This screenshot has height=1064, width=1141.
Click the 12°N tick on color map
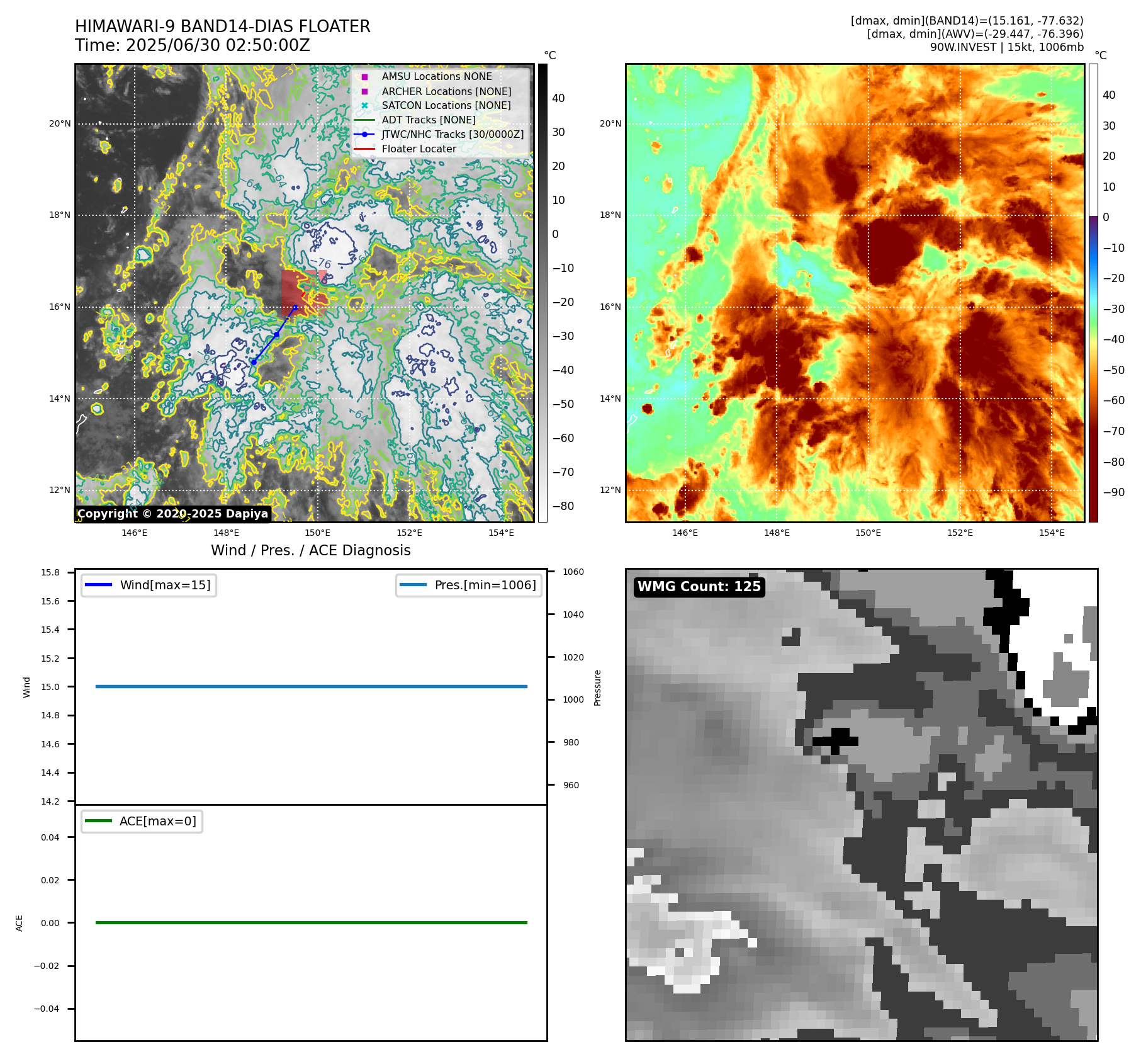click(610, 490)
